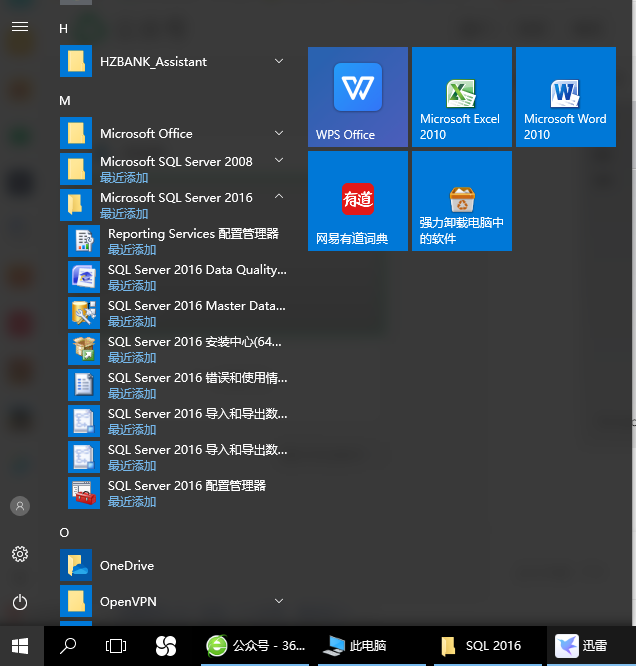This screenshot has width=636, height=666.
Task: Click 'OneDrive' label text
Action: click(127, 566)
